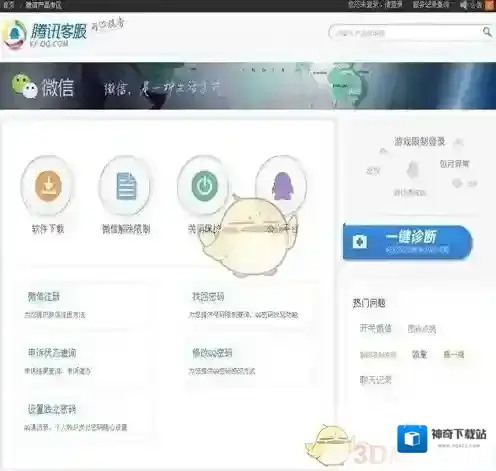Open the blue document 微信解除限制 icon
The height and width of the screenshot is (471, 496).
pyautogui.click(x=126, y=186)
